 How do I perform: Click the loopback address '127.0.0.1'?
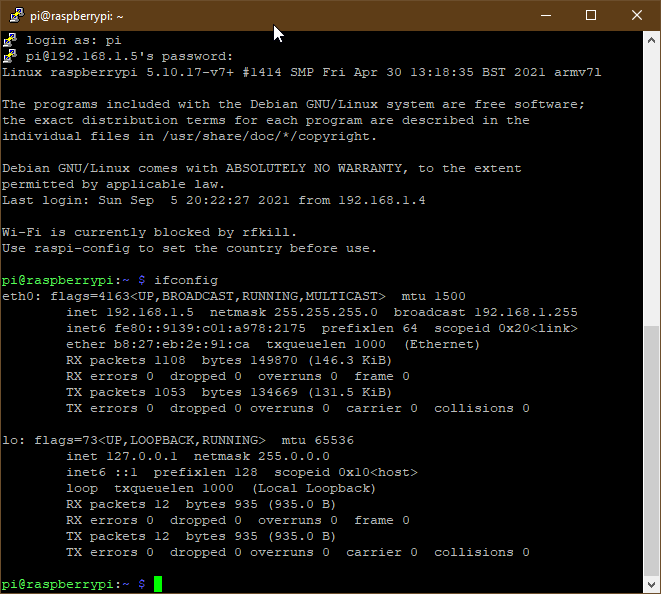(142, 457)
